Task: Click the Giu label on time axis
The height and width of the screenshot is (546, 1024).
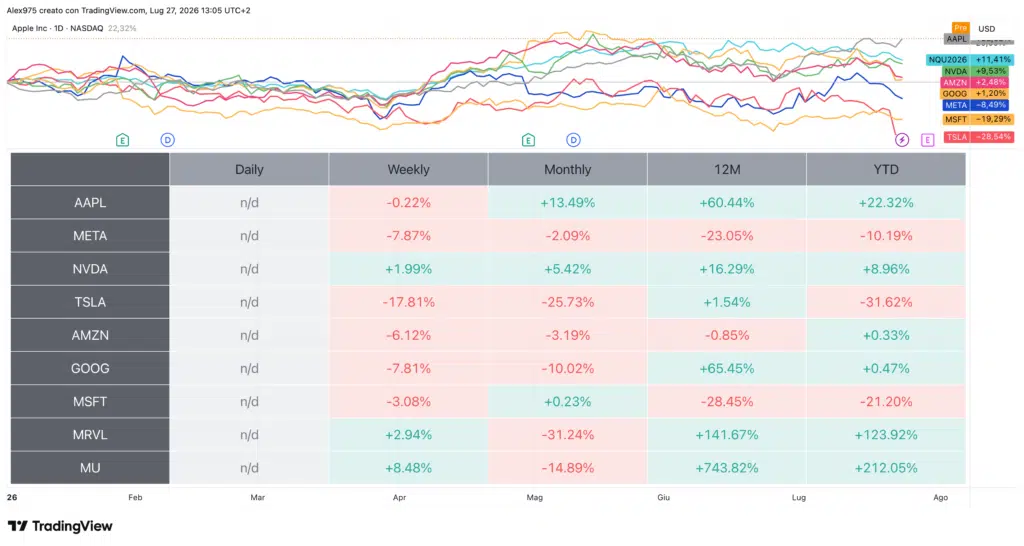Action: point(664,497)
